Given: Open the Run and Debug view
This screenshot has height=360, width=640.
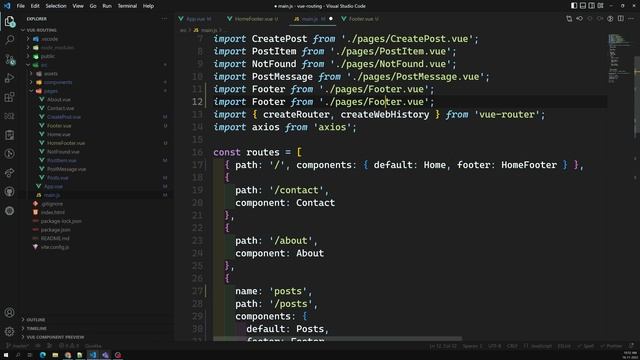Looking at the screenshot, I should [x=10, y=78].
